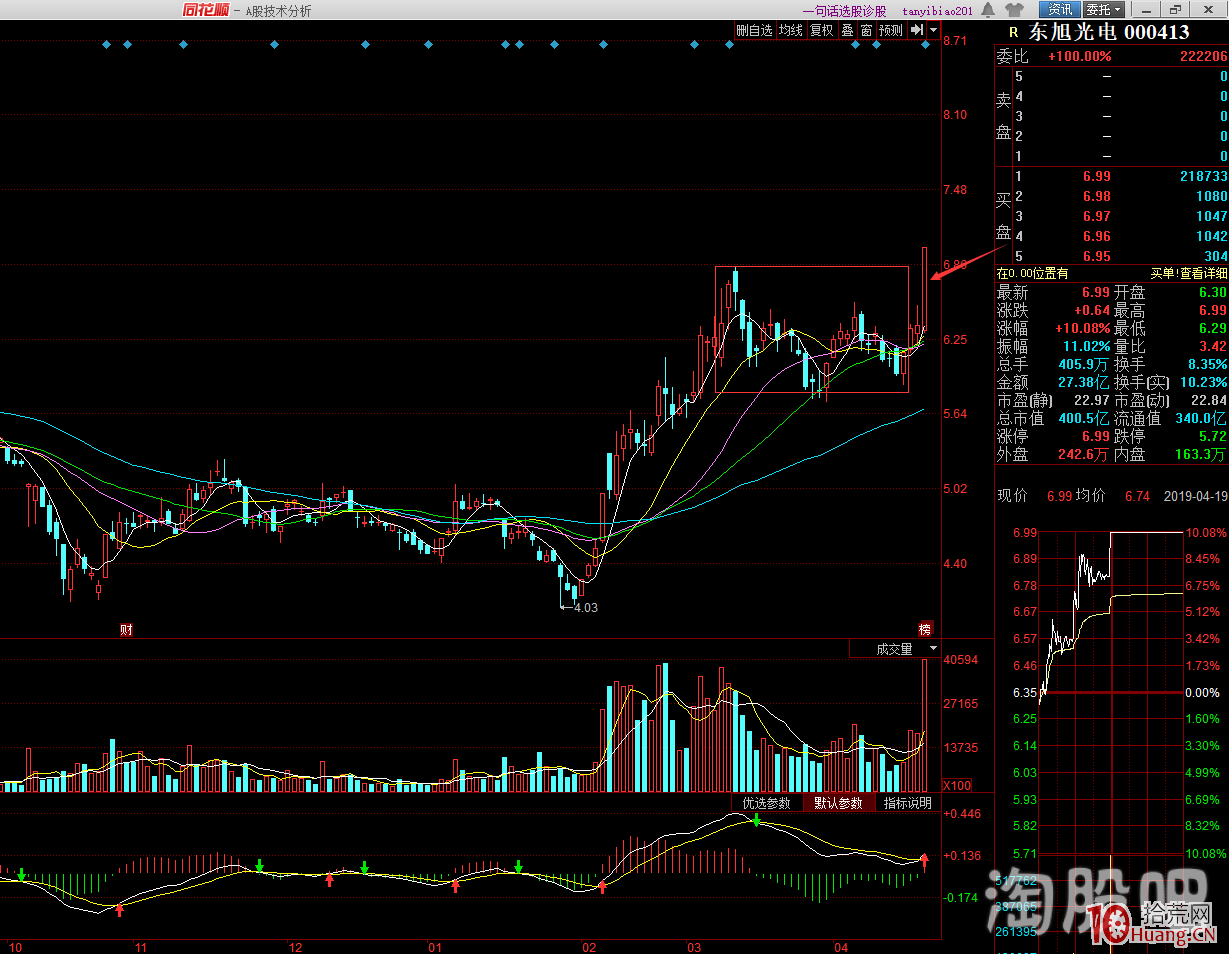Click the red MACD buy arrow near November
The width and height of the screenshot is (1229, 954).
(119, 909)
